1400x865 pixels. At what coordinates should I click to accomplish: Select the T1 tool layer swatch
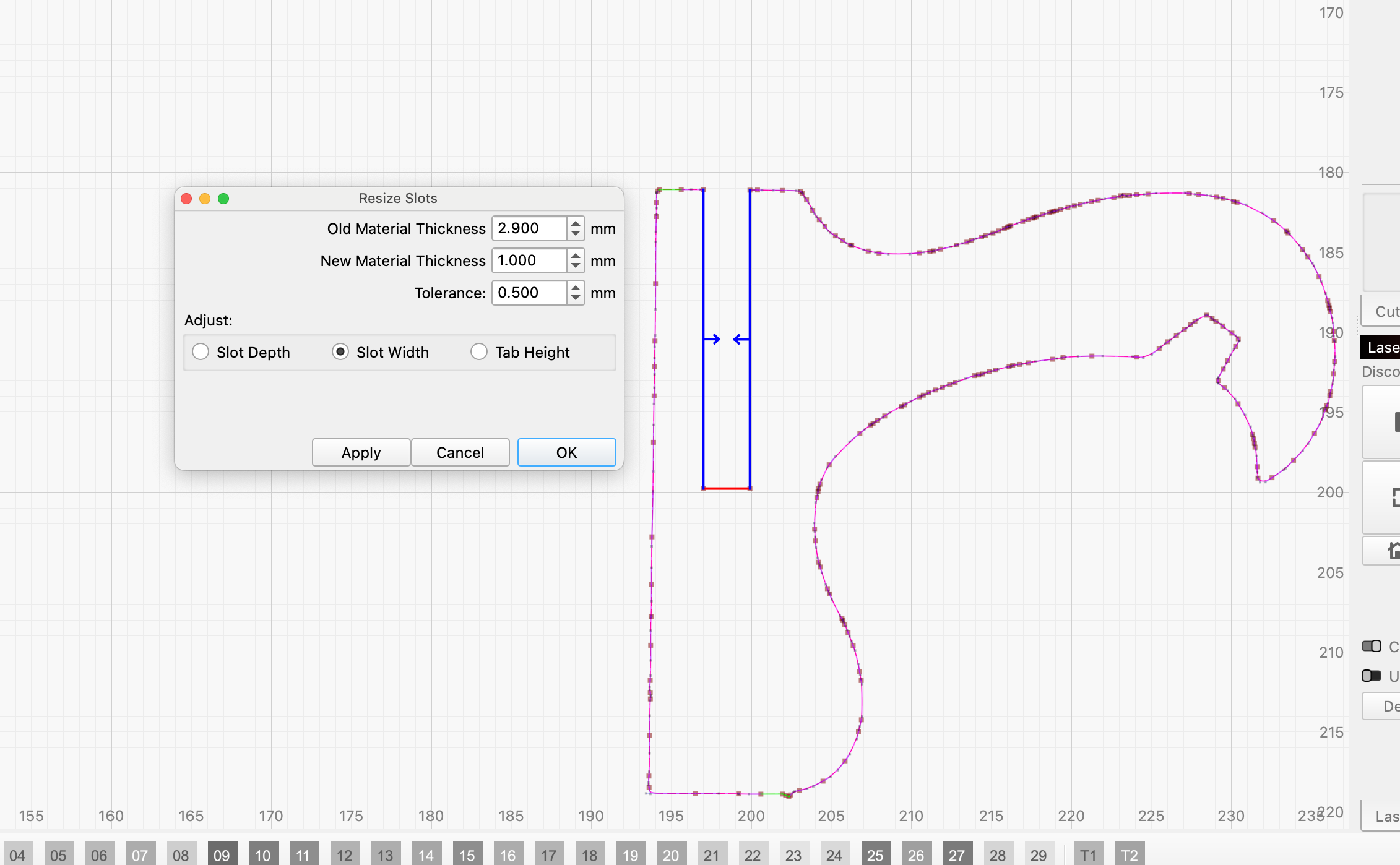(1088, 854)
